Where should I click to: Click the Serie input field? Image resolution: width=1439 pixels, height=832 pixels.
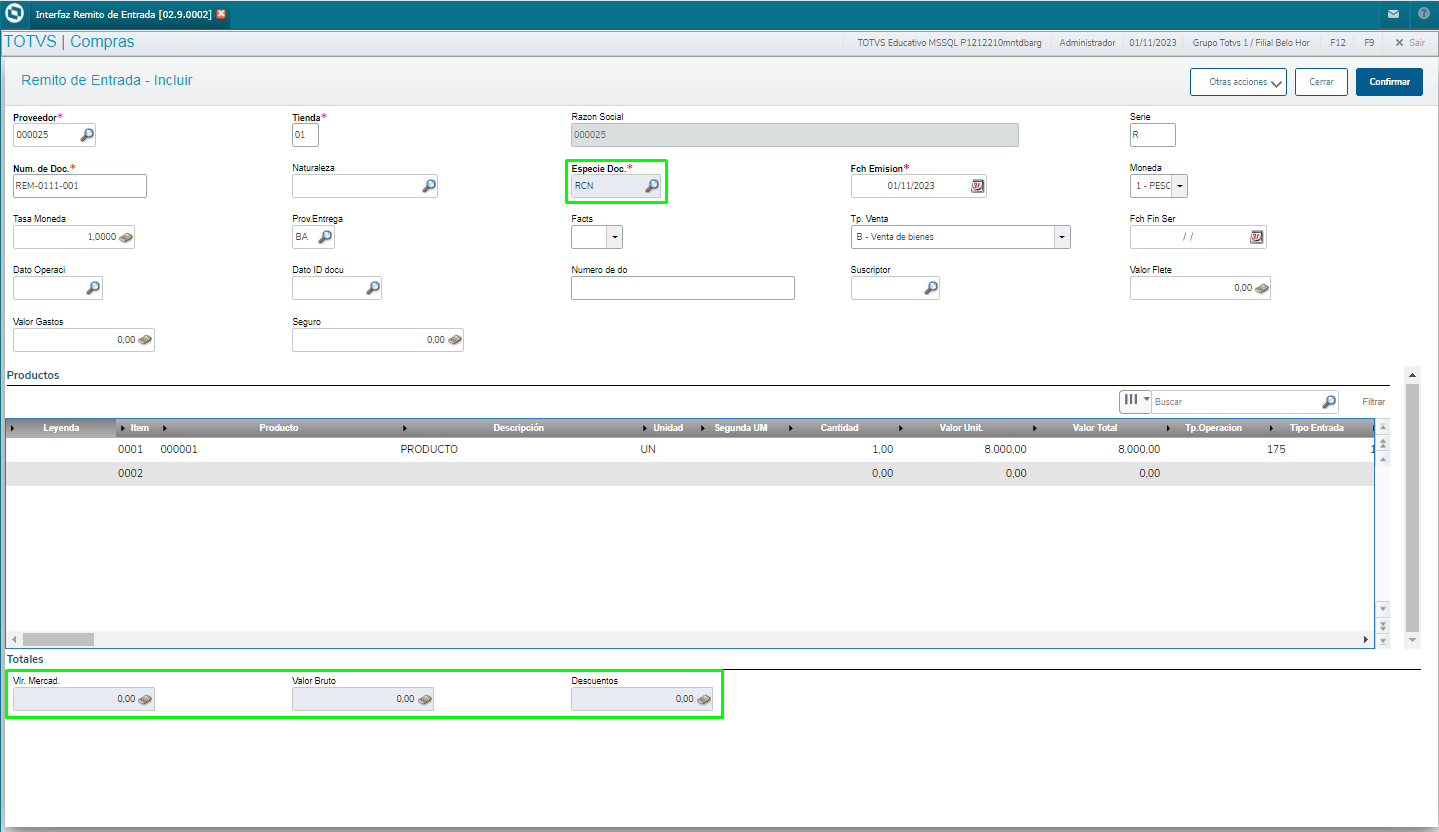click(x=1153, y=135)
